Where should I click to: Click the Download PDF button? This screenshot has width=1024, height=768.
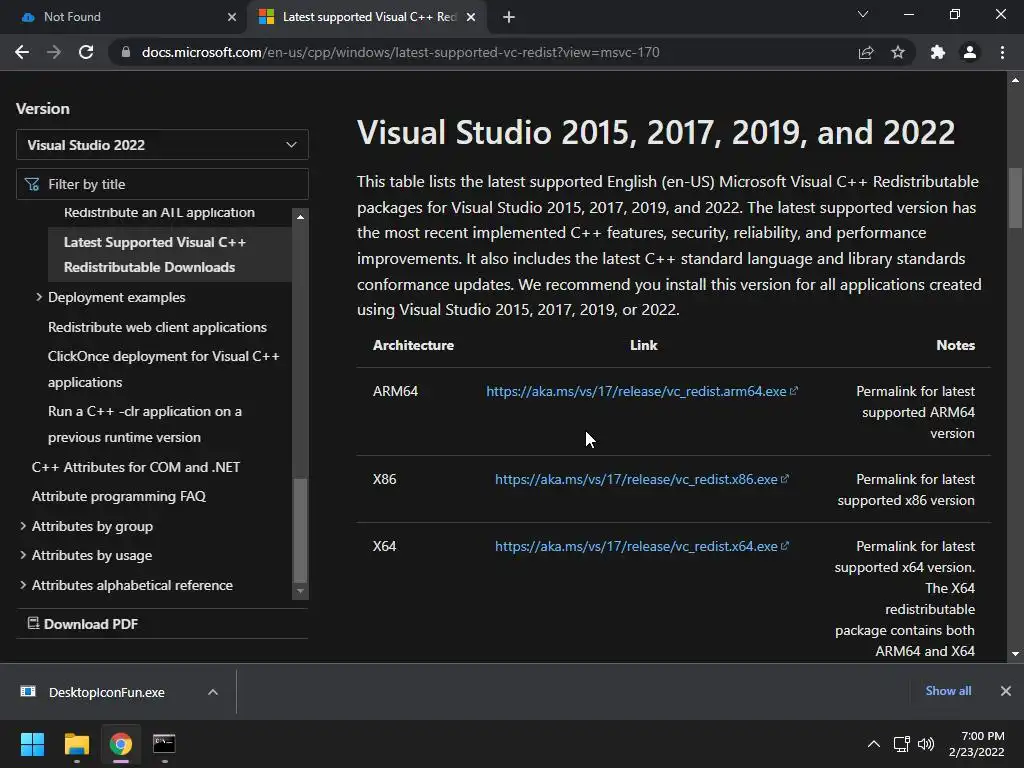(90, 624)
